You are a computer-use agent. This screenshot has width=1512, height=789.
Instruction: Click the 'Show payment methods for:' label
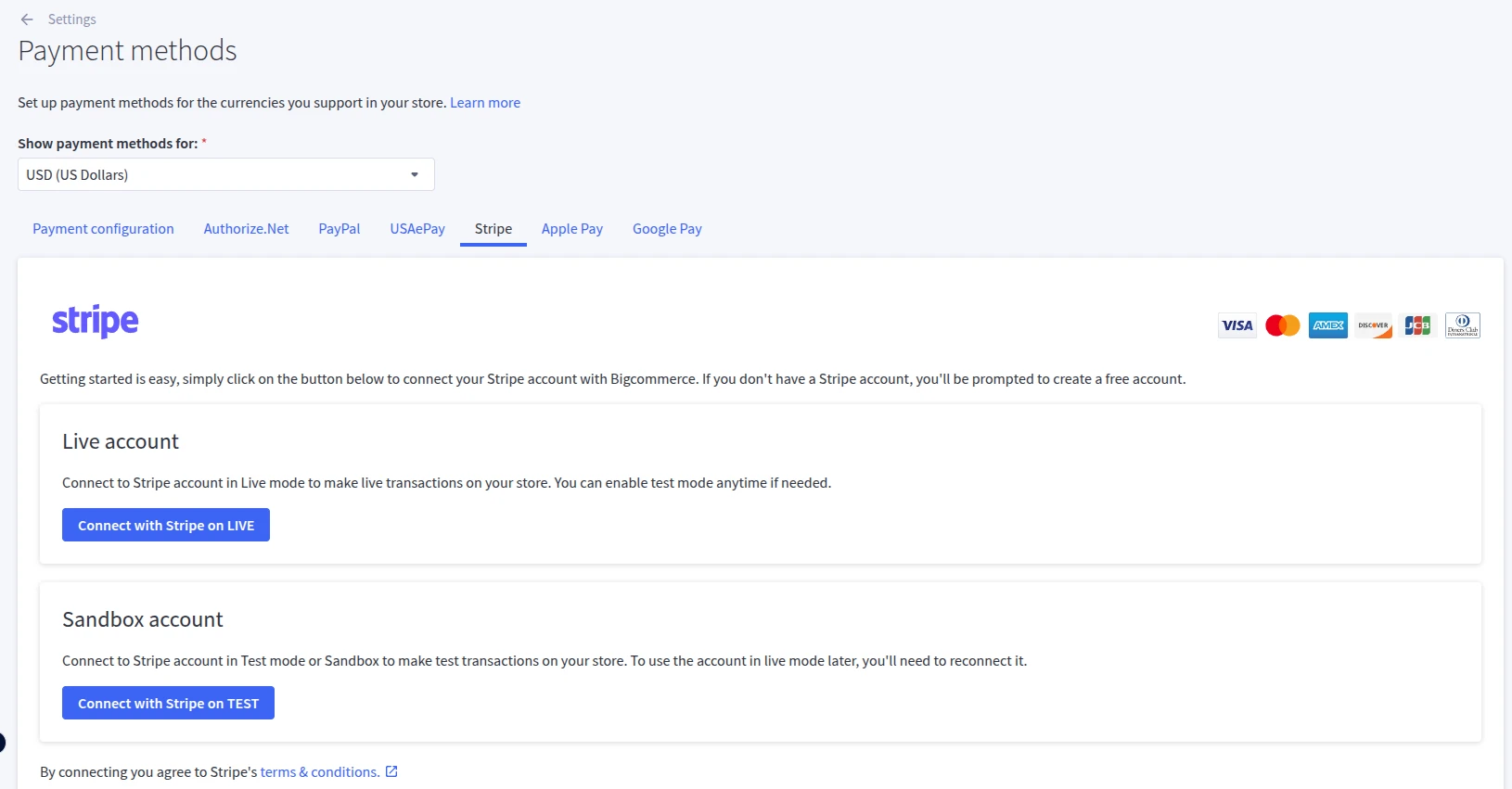[x=108, y=144]
